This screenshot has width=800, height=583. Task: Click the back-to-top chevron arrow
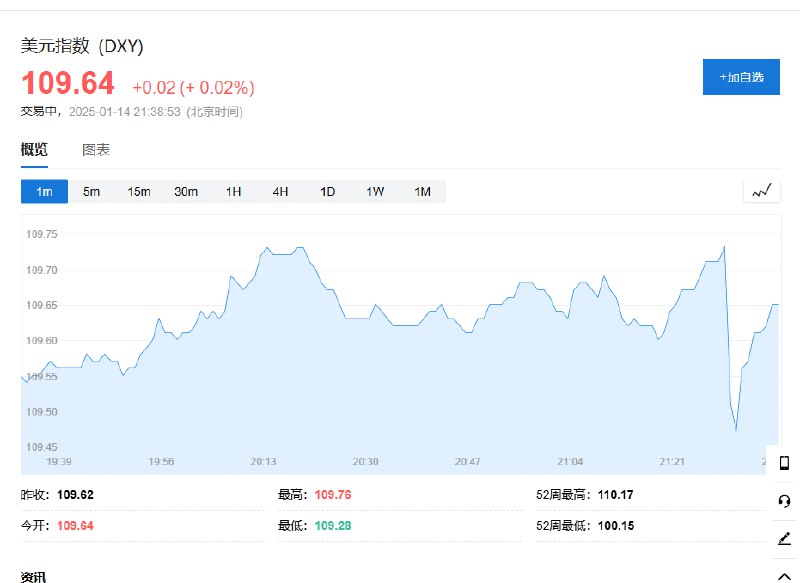click(784, 576)
